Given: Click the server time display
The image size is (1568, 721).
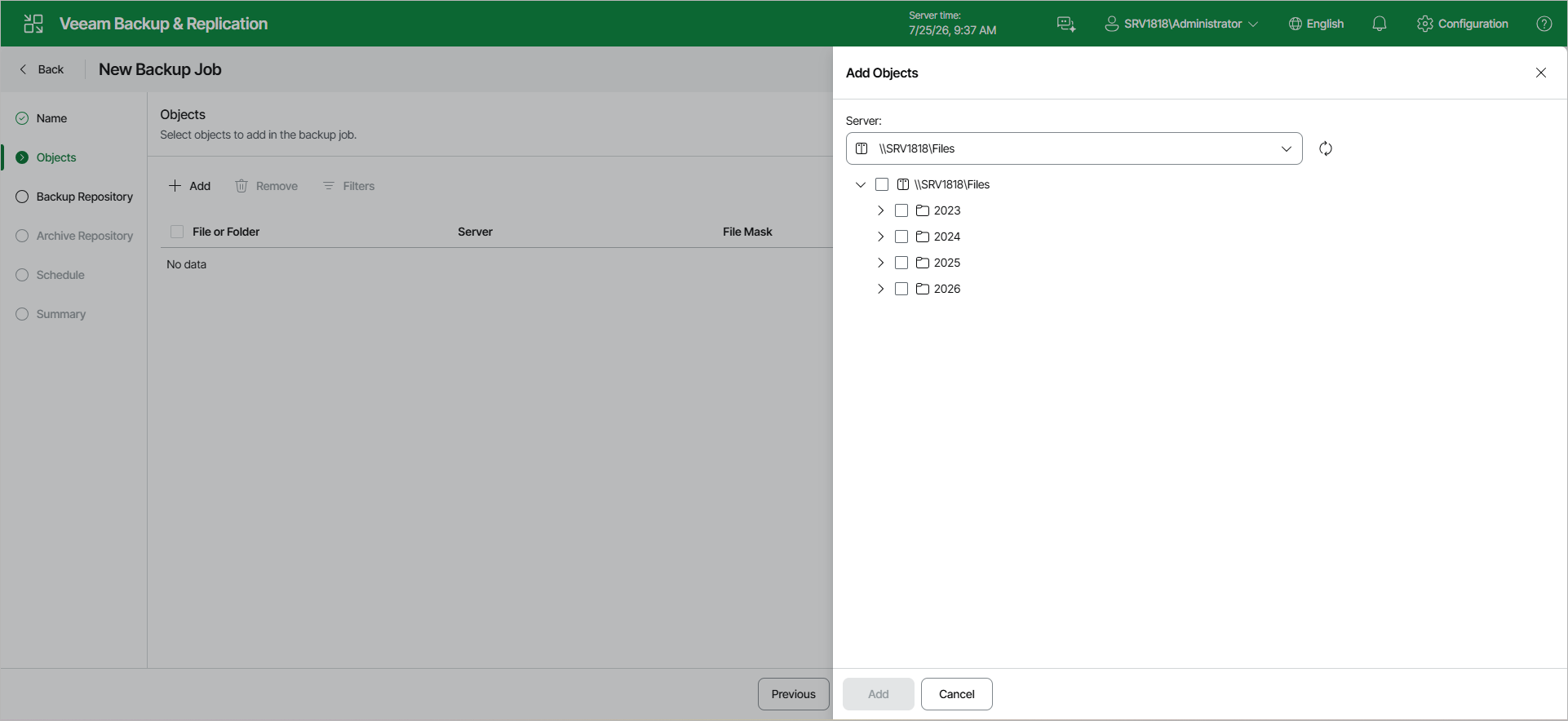Looking at the screenshot, I should (x=953, y=24).
